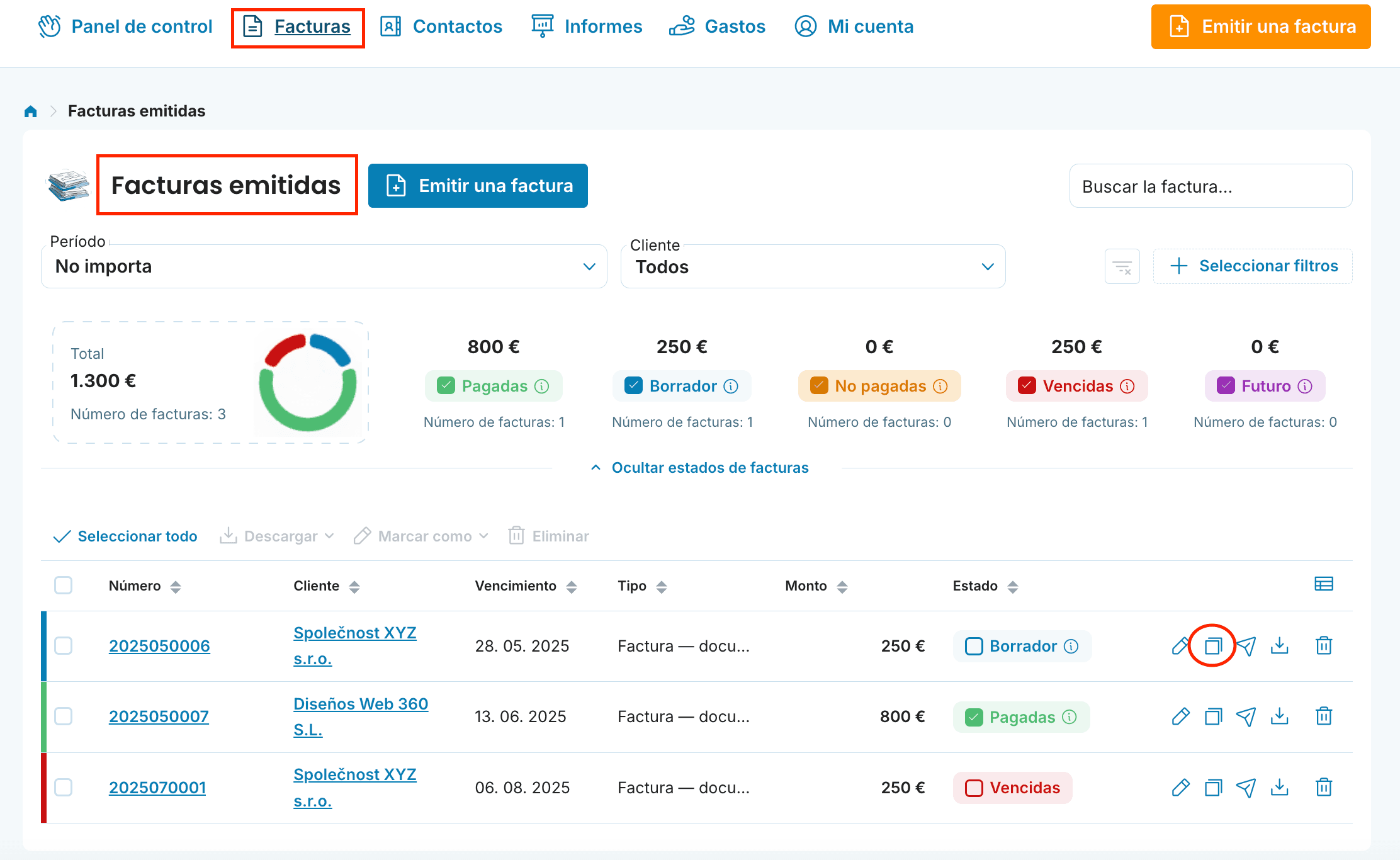Check the box for invoice 2025050006
Viewport: 1400px width, 860px height.
(x=64, y=646)
